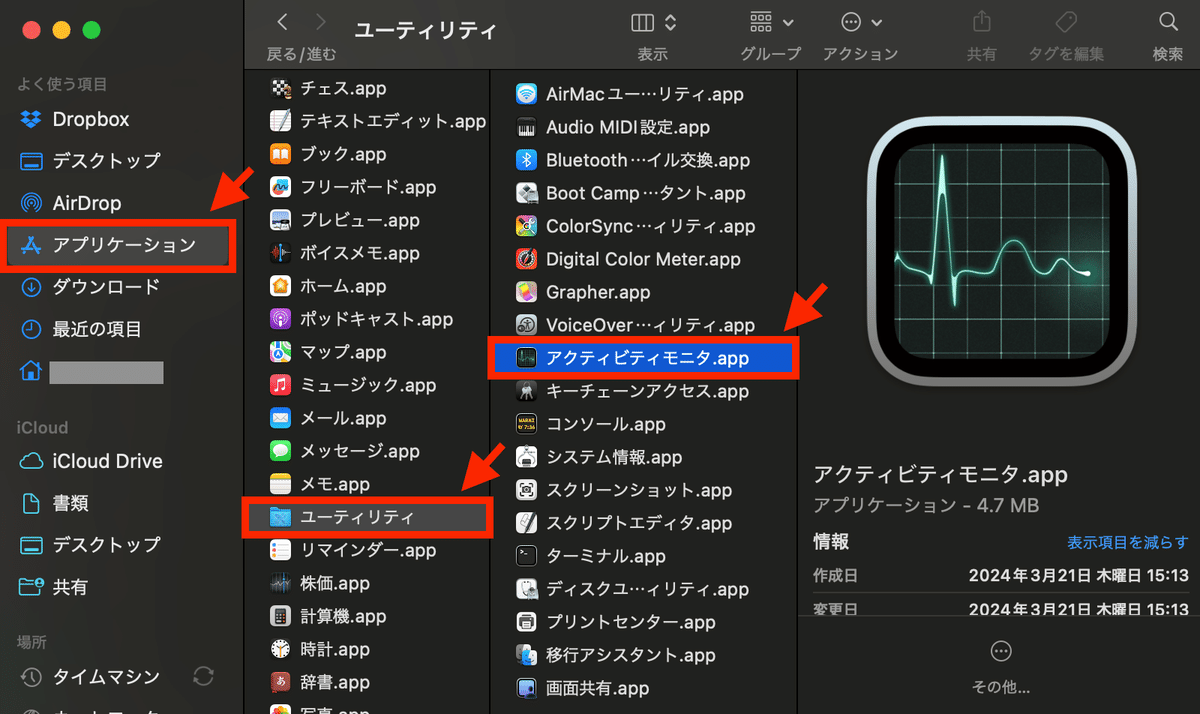The height and width of the screenshot is (714, 1200).
Task: Select スクリプトエディタ.app row
Action: point(644,523)
